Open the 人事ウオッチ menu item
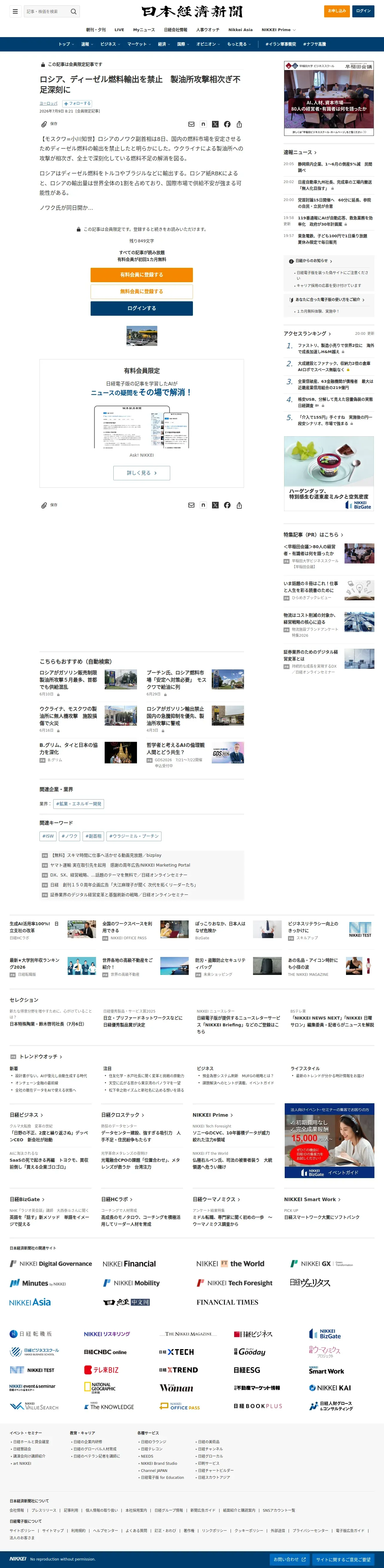Viewport: 384px width, 1568px height. [208, 30]
